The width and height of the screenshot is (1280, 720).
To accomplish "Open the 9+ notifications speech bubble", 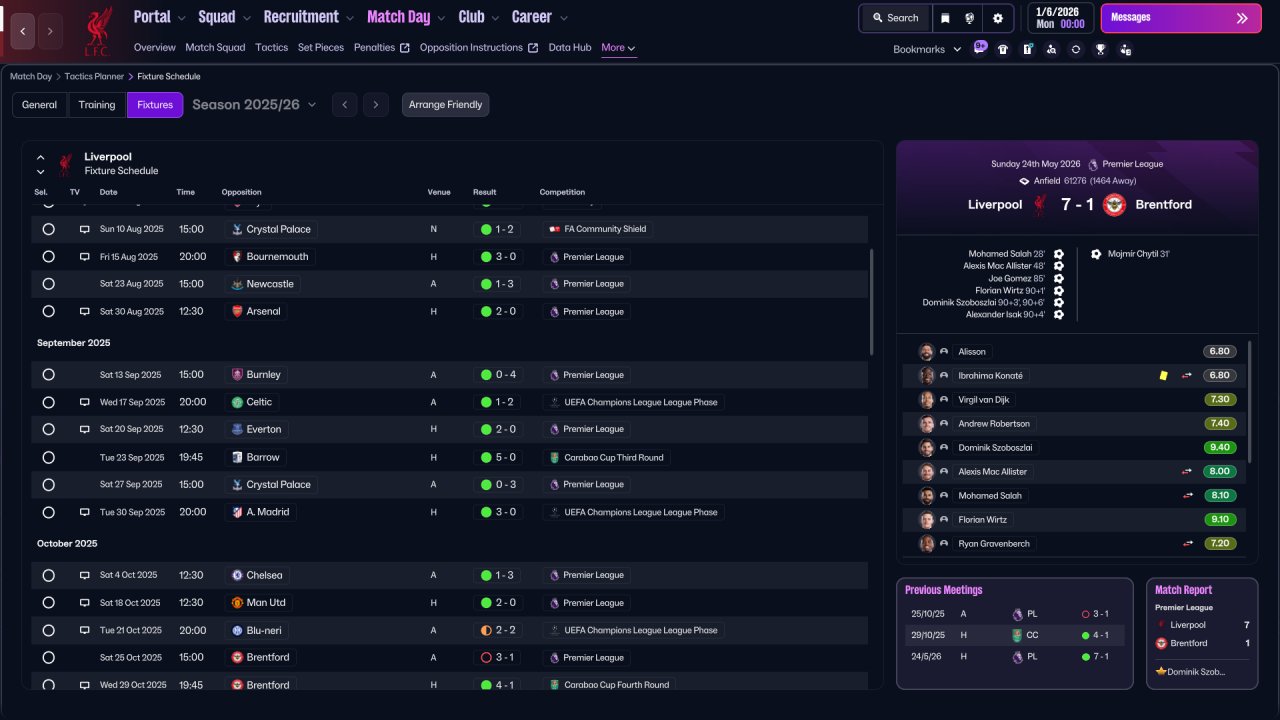I will (x=980, y=48).
